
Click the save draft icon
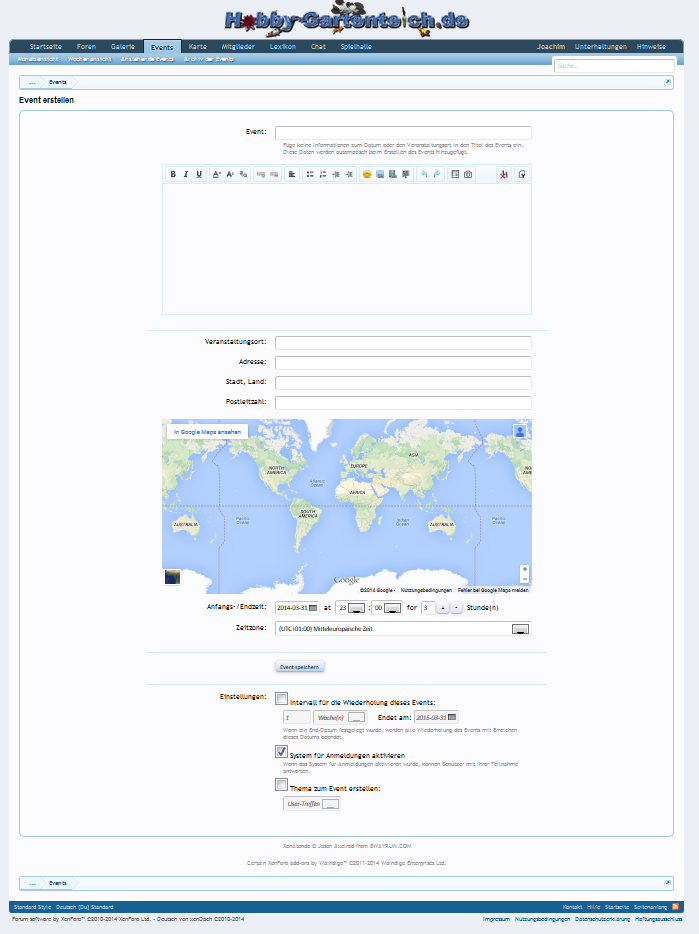click(x=455, y=175)
